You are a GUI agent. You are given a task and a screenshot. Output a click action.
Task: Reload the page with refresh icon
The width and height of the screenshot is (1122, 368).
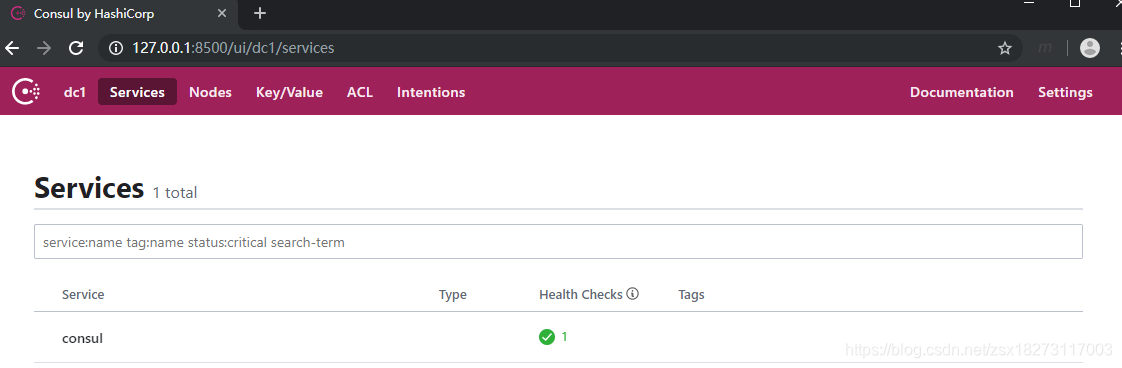pyautogui.click(x=76, y=48)
